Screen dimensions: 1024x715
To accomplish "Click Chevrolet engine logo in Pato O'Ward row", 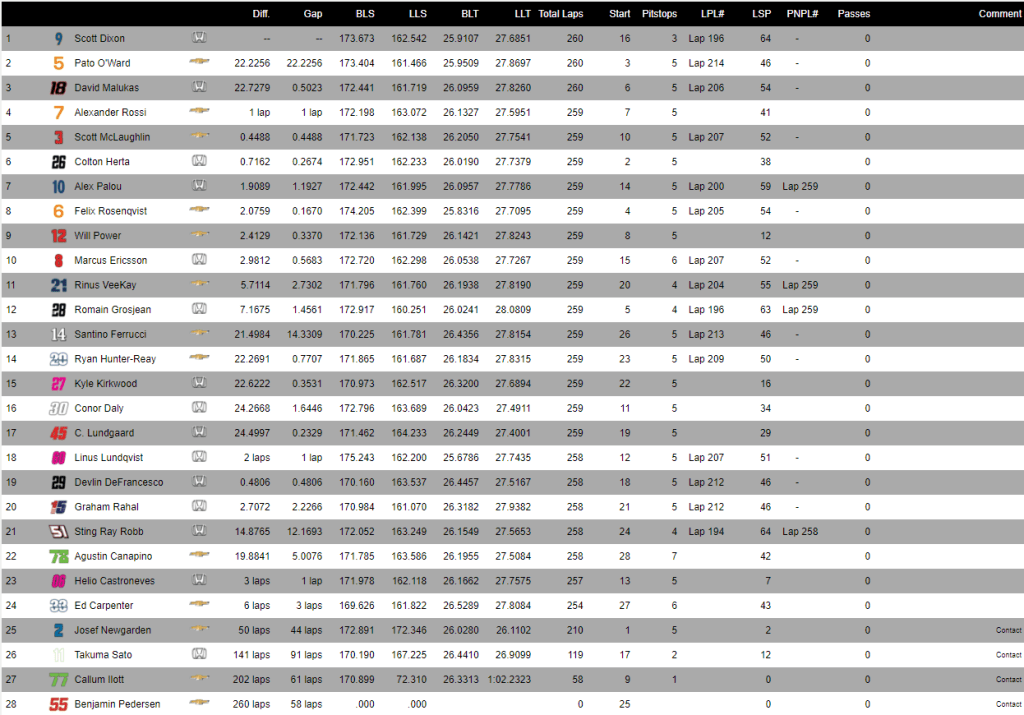I will [x=199, y=61].
